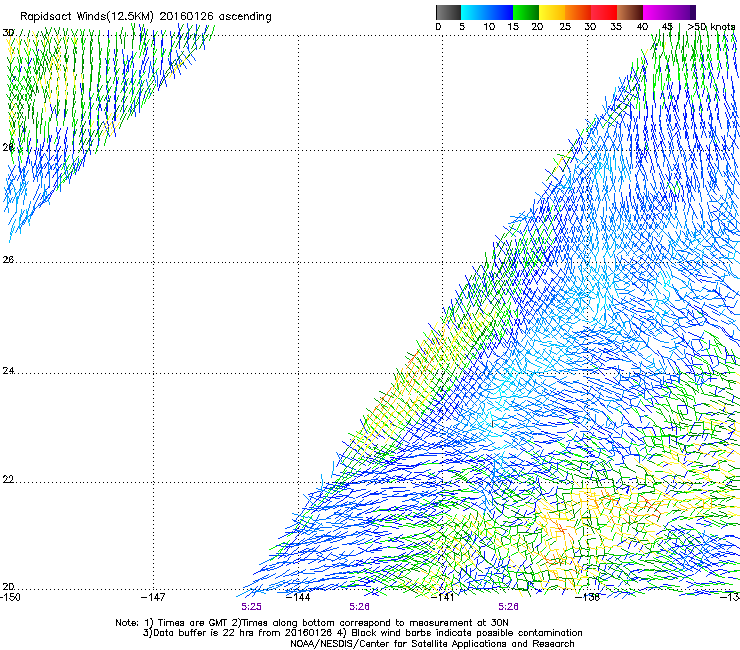Click the note Times are GMT
The height and width of the screenshot is (650, 740).
(x=186, y=623)
